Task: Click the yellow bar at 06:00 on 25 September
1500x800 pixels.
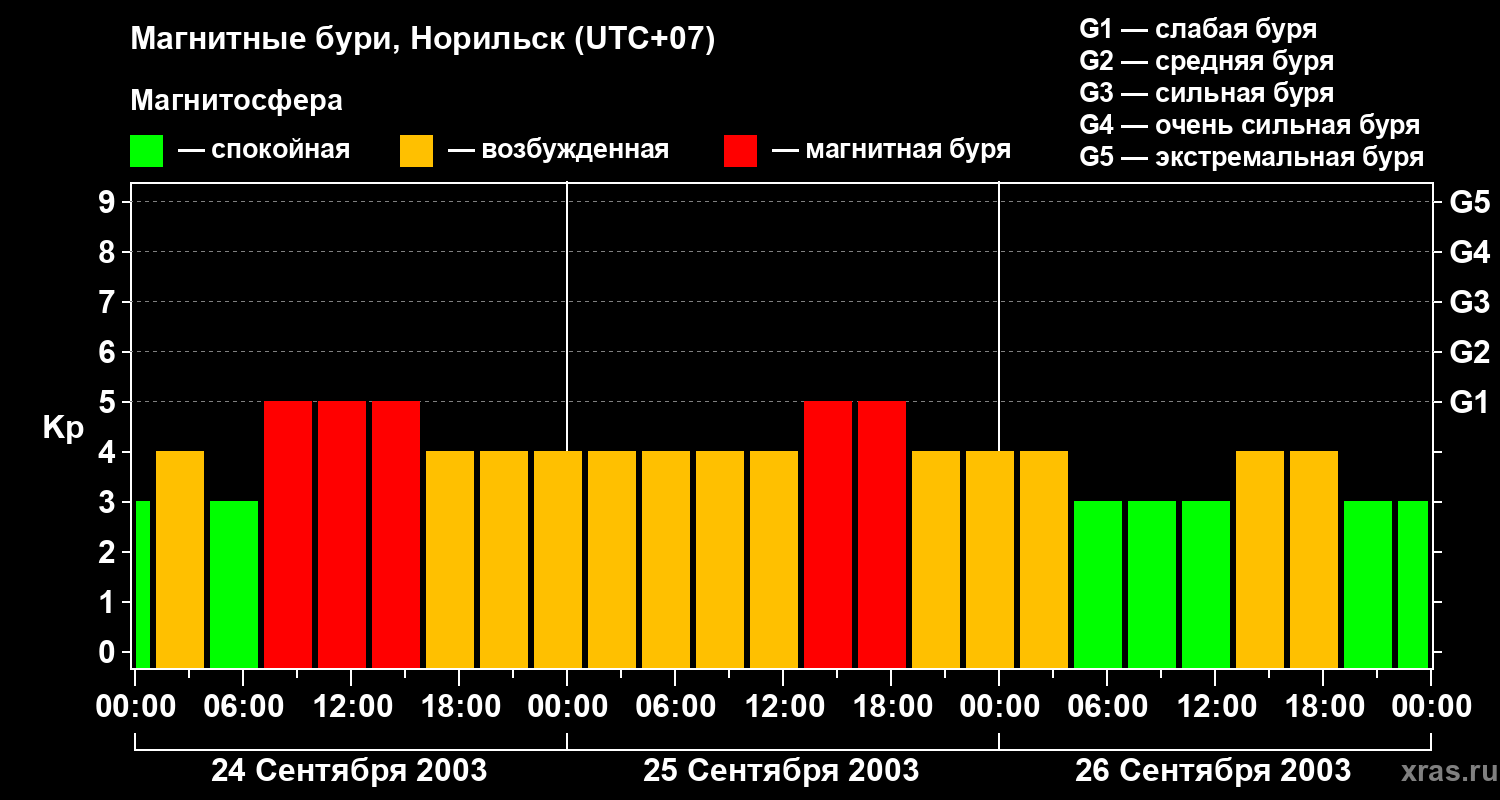Action: tap(666, 559)
